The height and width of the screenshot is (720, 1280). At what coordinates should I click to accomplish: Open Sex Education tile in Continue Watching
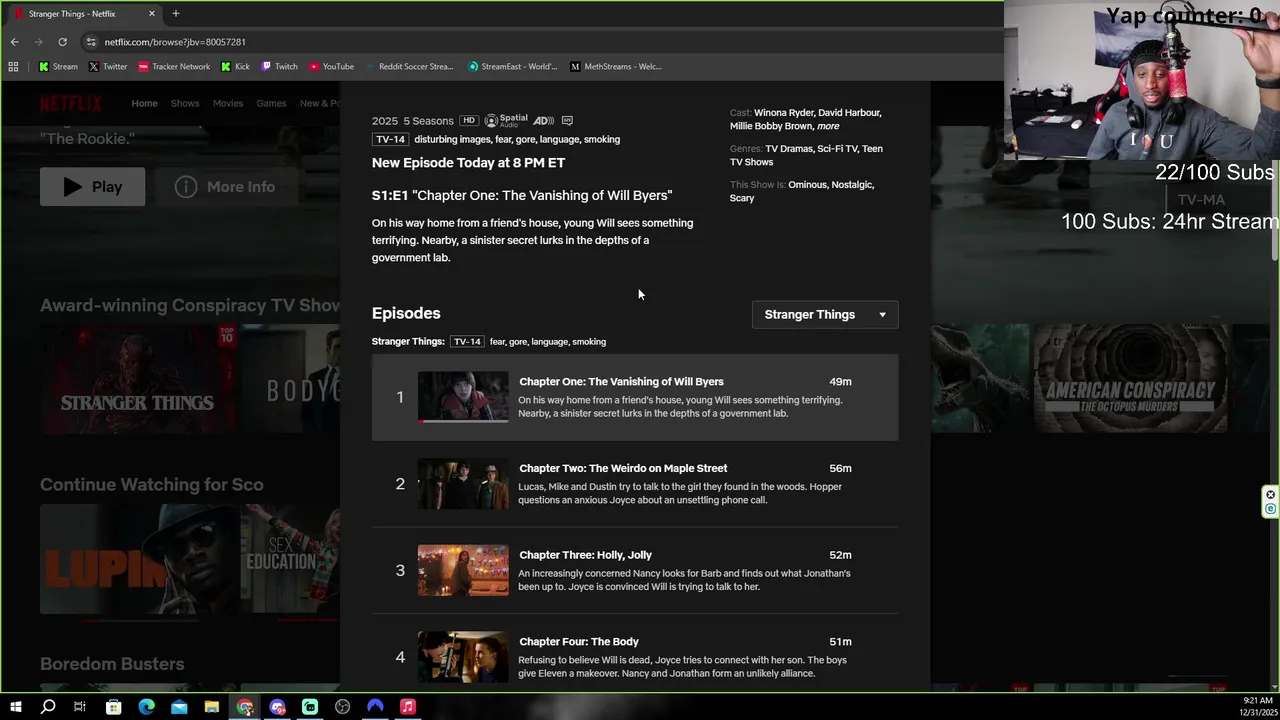tap(289, 559)
